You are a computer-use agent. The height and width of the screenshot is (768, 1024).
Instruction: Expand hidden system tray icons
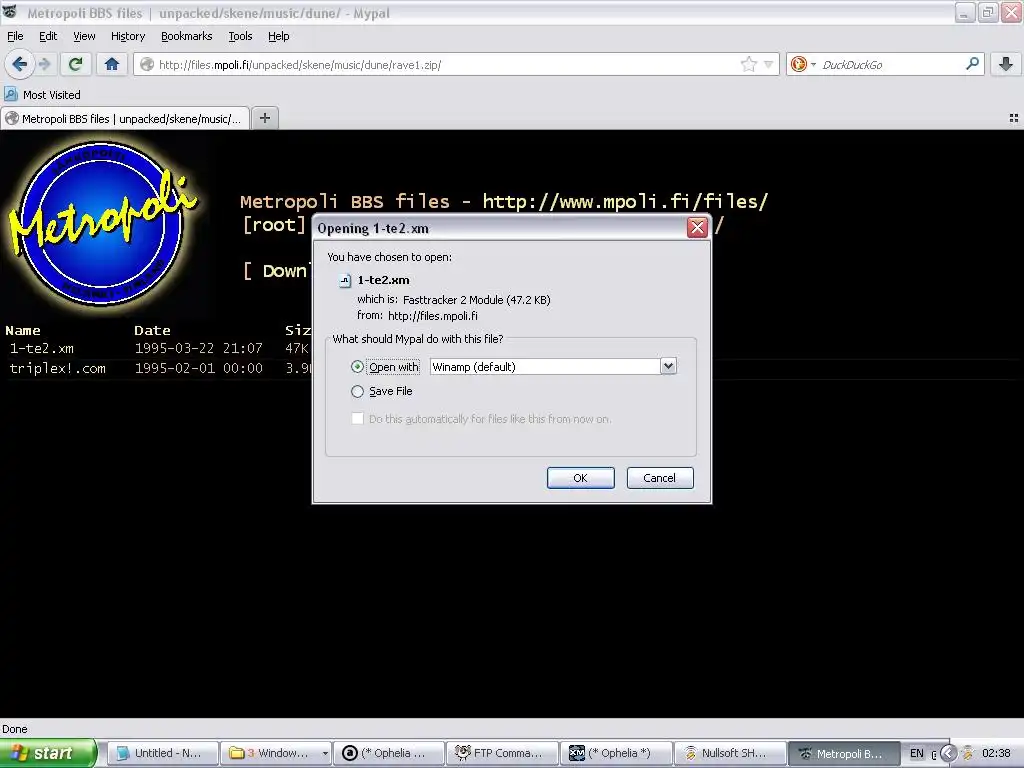click(948, 753)
